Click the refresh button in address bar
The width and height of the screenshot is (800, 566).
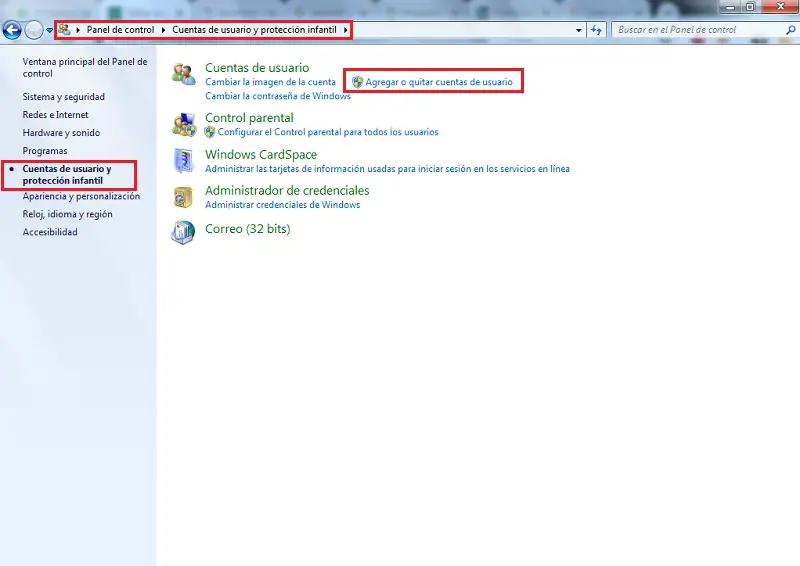[x=596, y=30]
